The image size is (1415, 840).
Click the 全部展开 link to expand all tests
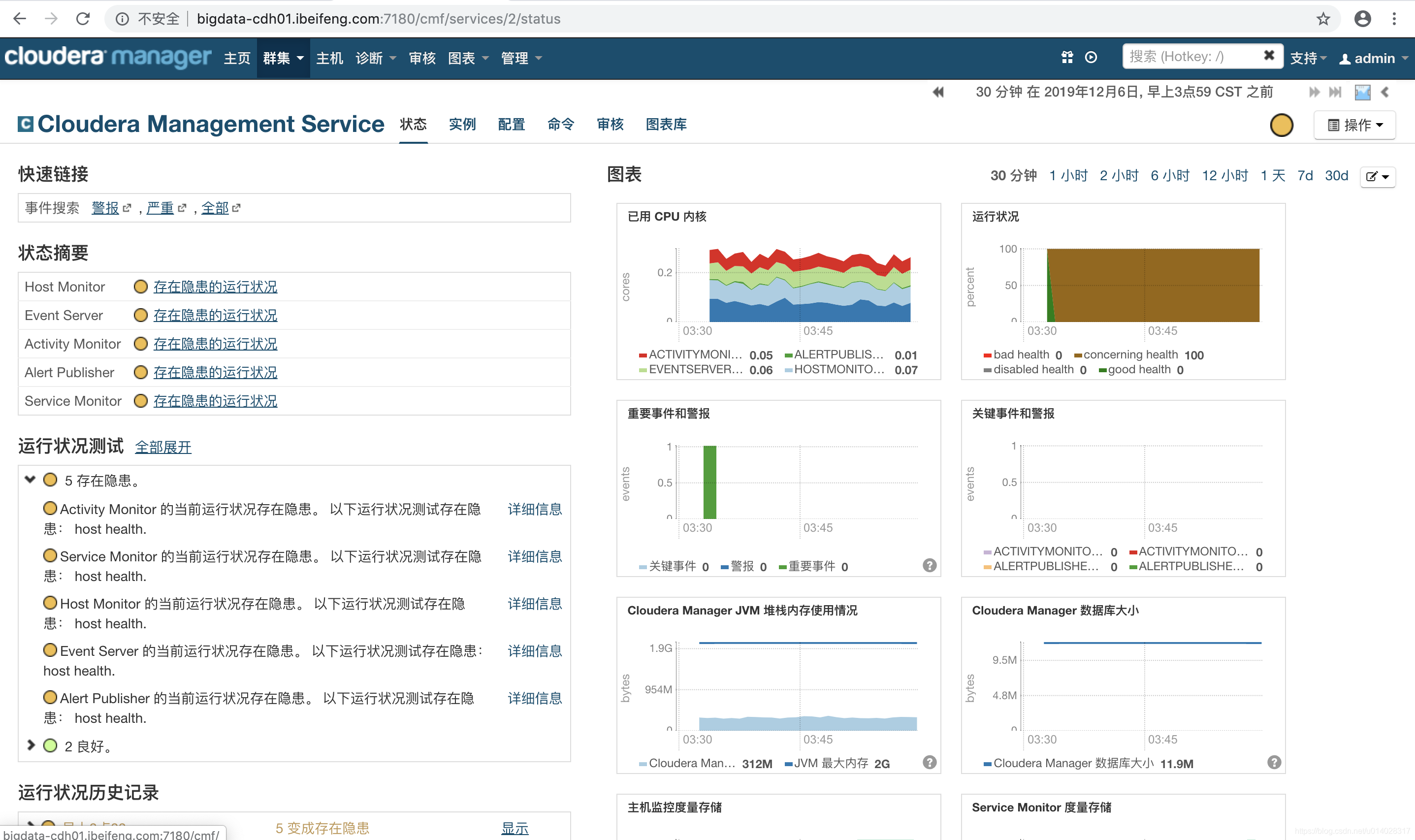(163, 447)
